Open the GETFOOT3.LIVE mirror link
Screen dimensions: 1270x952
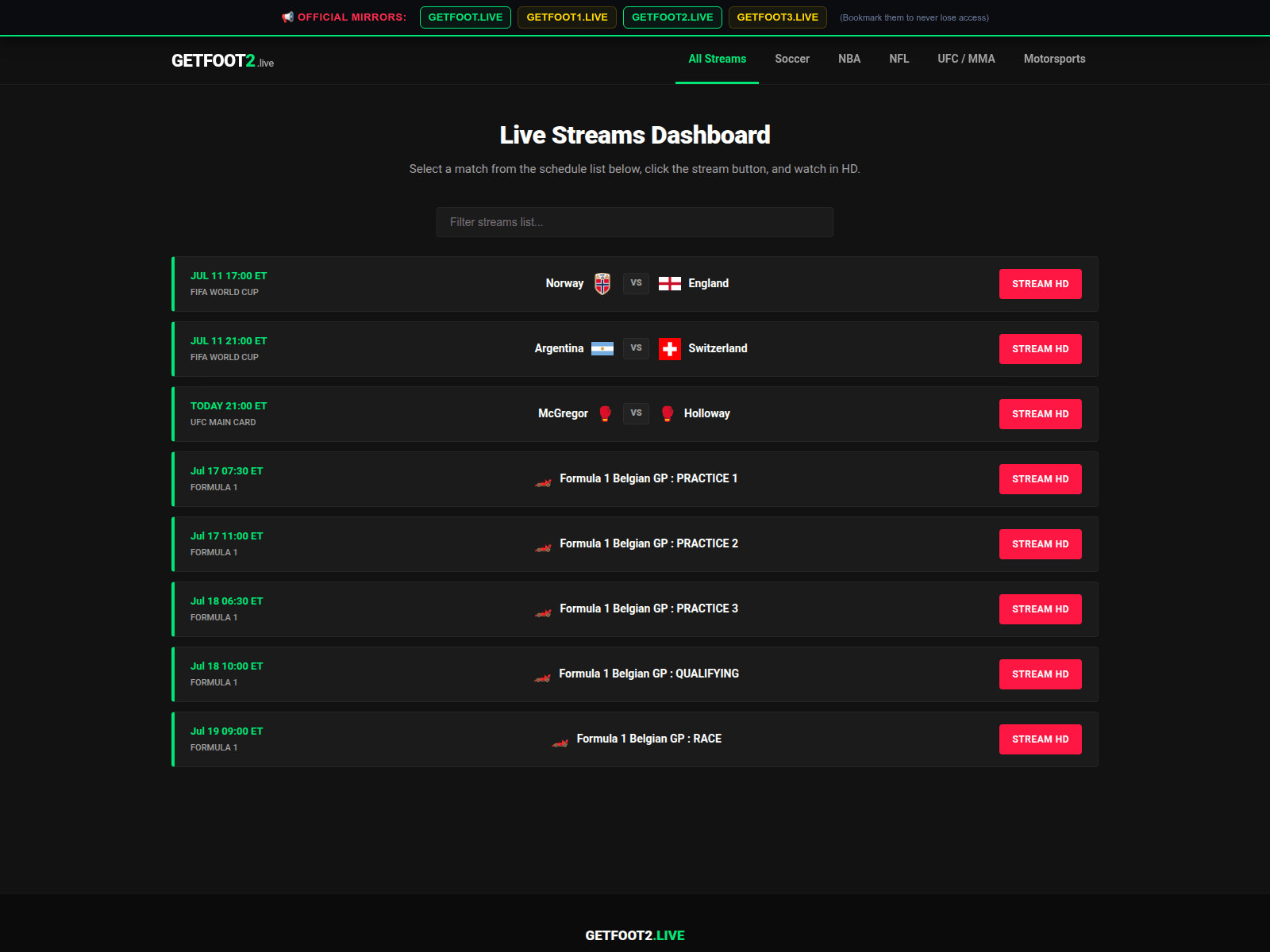(x=778, y=17)
